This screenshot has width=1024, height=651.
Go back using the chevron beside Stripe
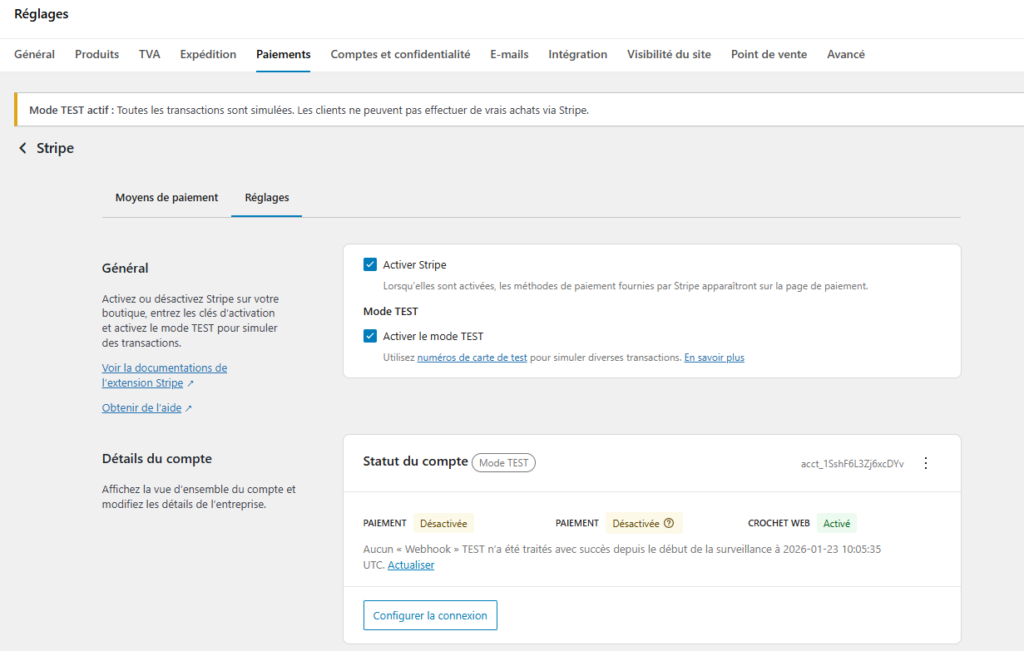23,148
